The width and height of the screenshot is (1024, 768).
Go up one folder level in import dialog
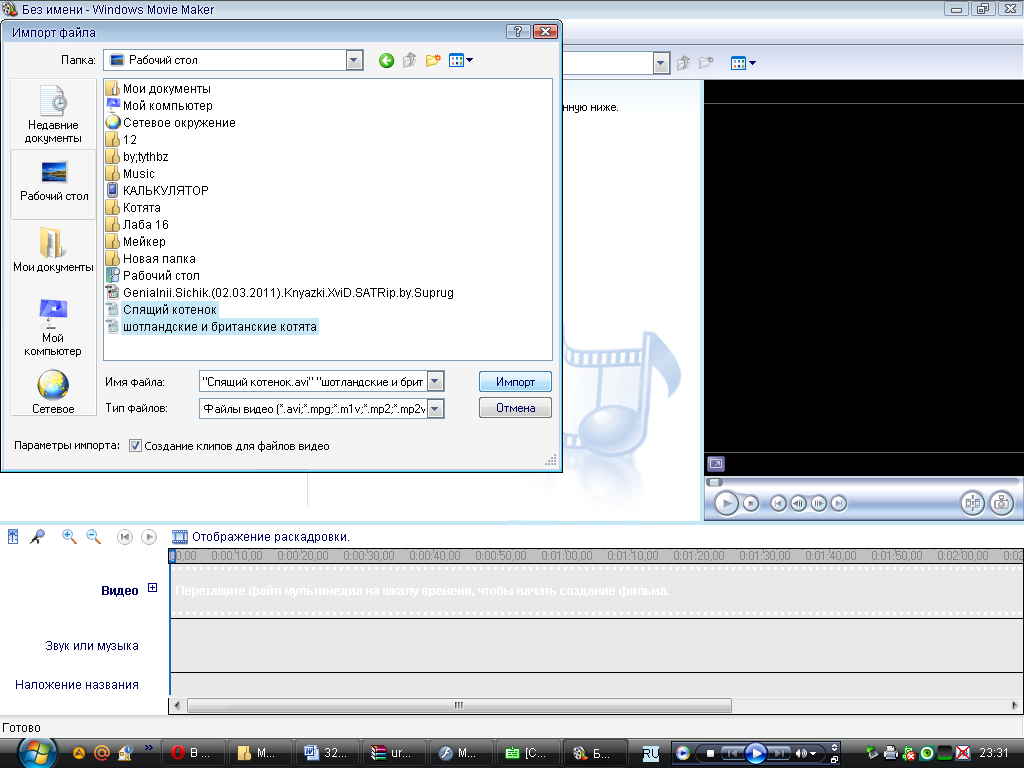(409, 61)
